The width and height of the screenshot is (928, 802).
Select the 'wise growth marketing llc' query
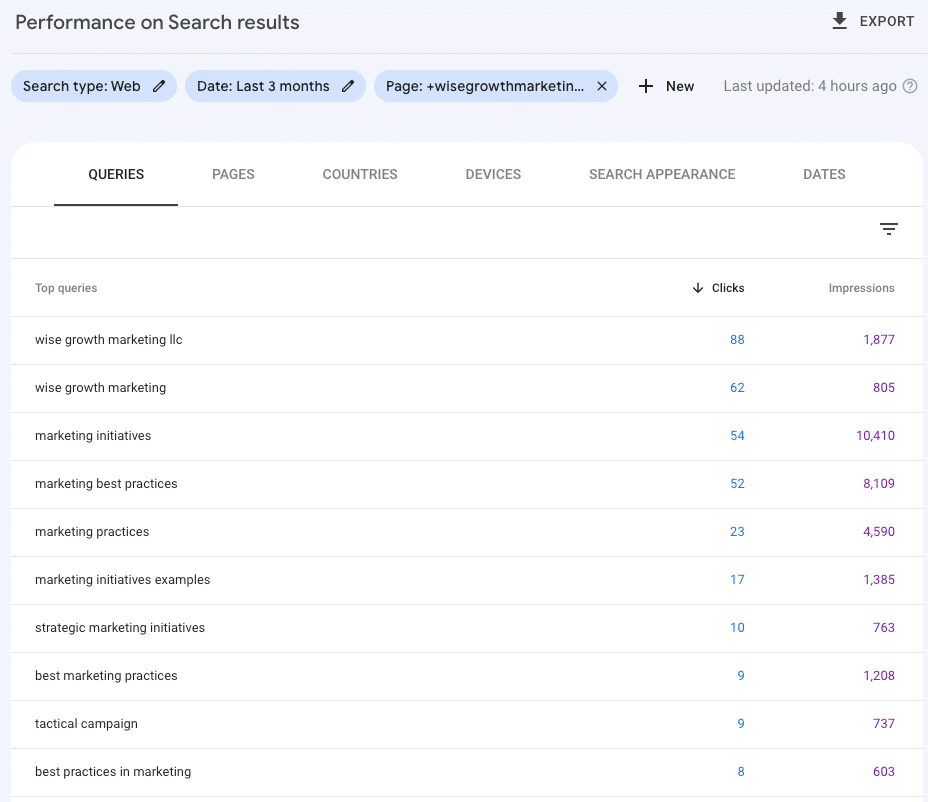click(x=108, y=340)
